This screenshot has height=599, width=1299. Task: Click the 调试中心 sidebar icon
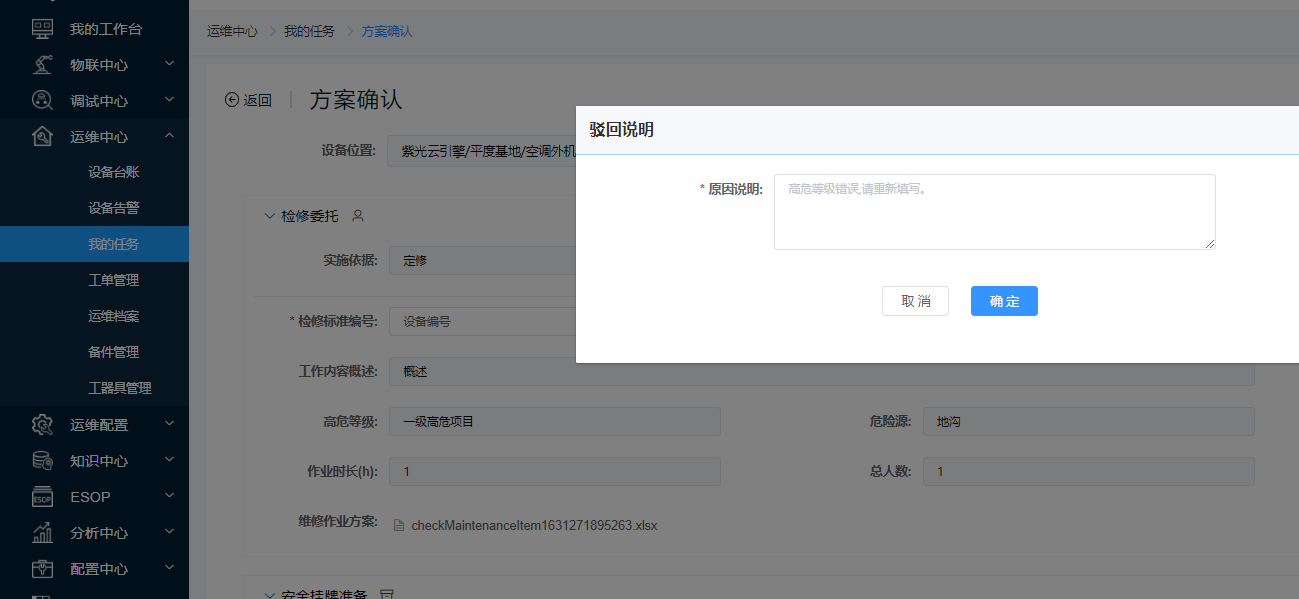tap(42, 101)
